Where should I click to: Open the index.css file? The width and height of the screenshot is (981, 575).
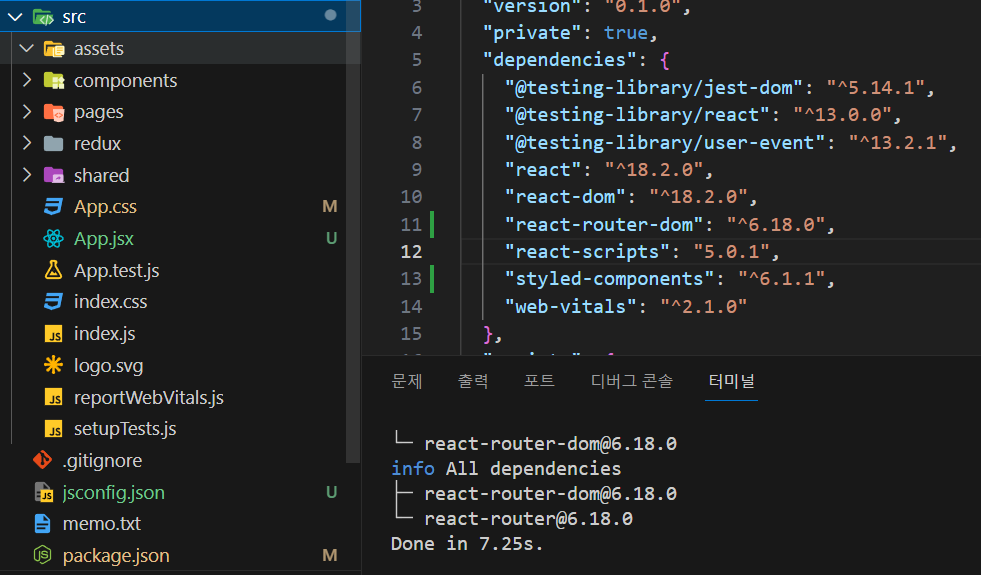110,302
